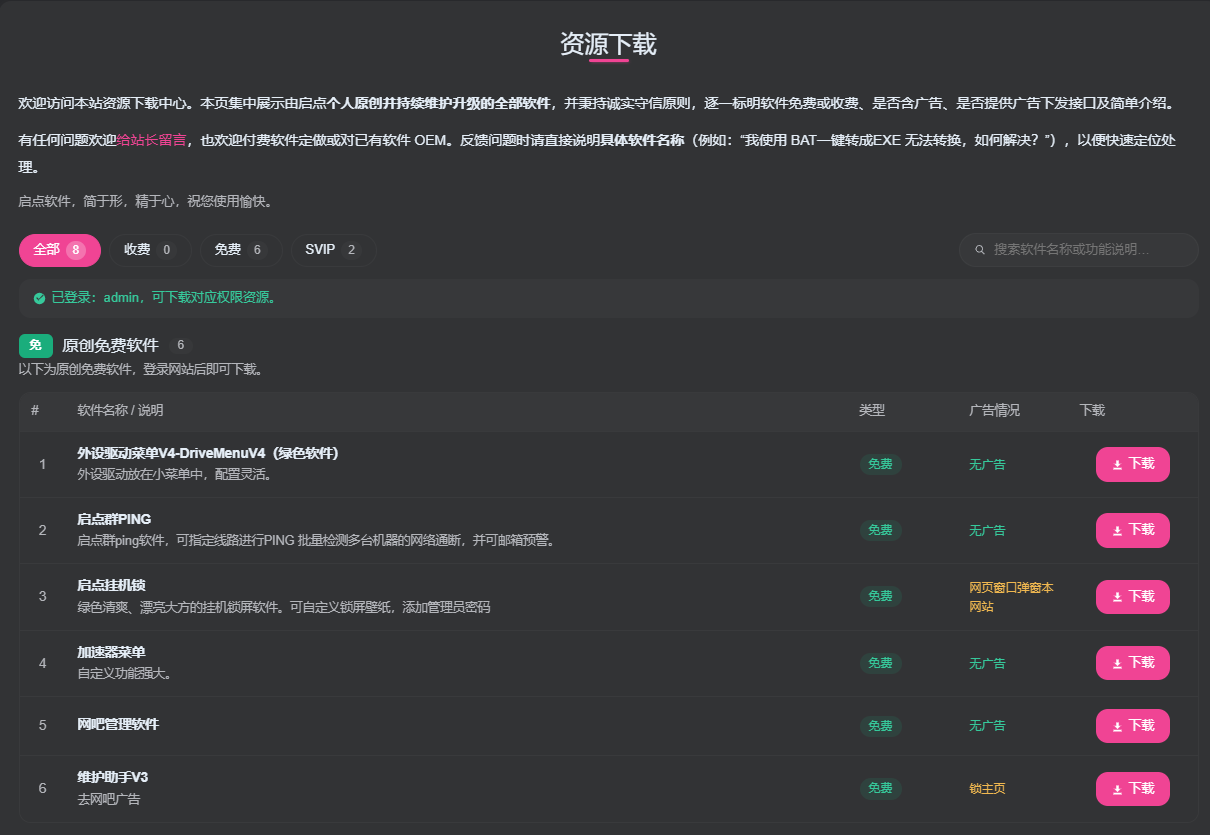Click 无广告 label in 网吧管理软件 row
1210x835 pixels.
pyautogui.click(x=987, y=726)
